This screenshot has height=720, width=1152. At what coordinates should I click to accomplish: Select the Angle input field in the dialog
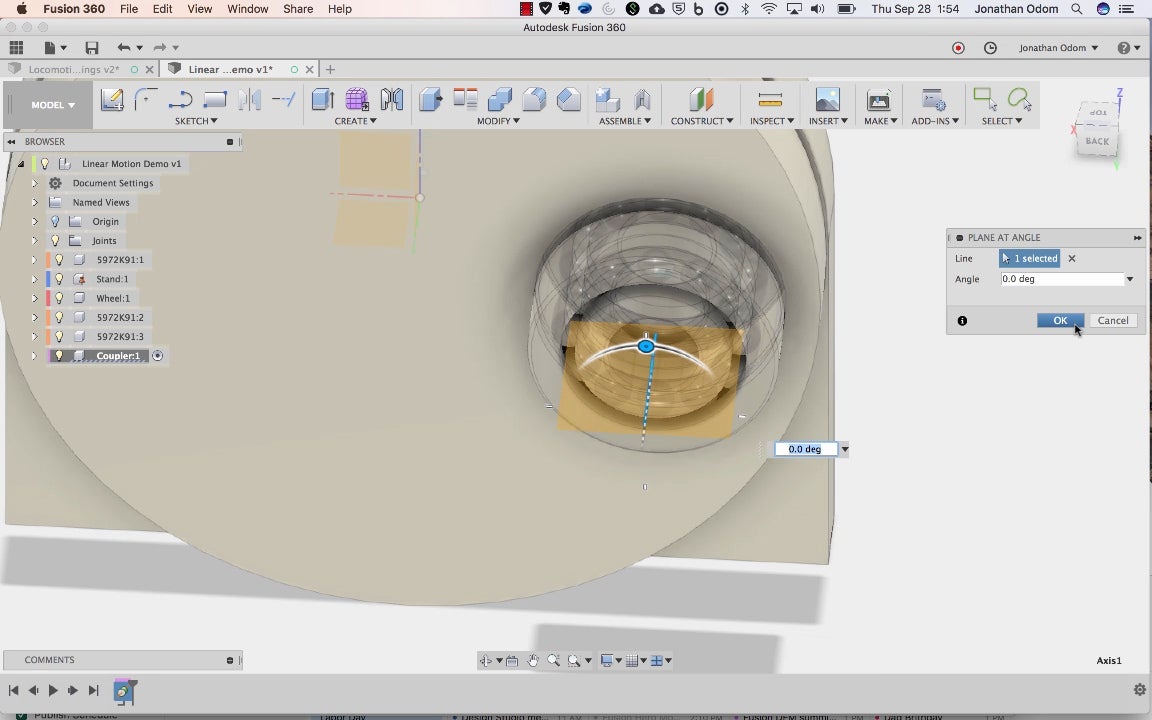pos(1062,279)
